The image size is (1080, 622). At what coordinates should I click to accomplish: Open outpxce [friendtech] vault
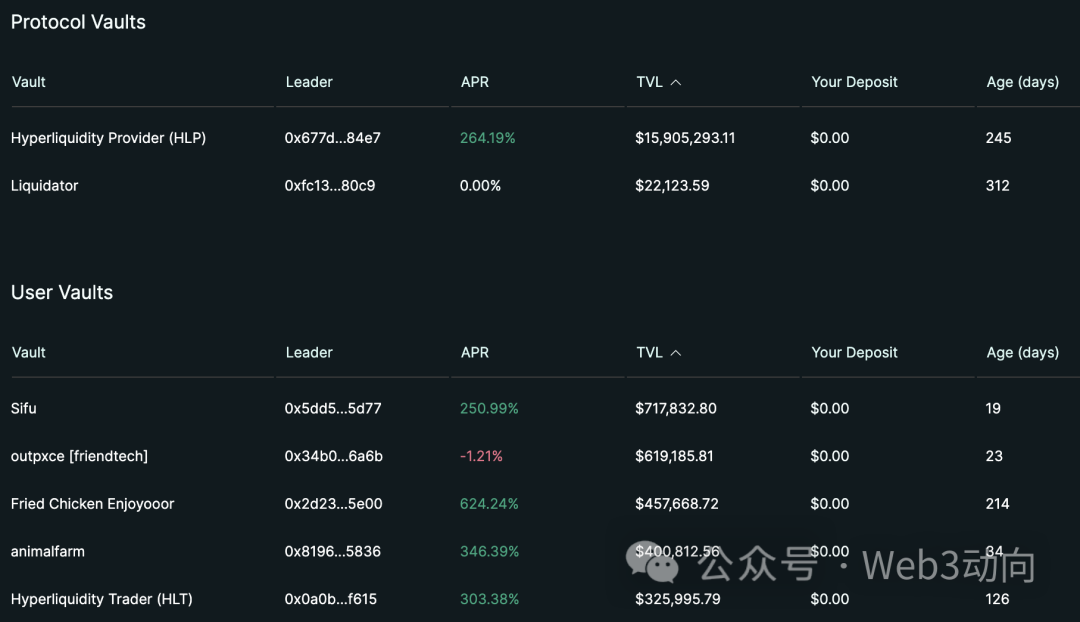pyautogui.click(x=79, y=457)
